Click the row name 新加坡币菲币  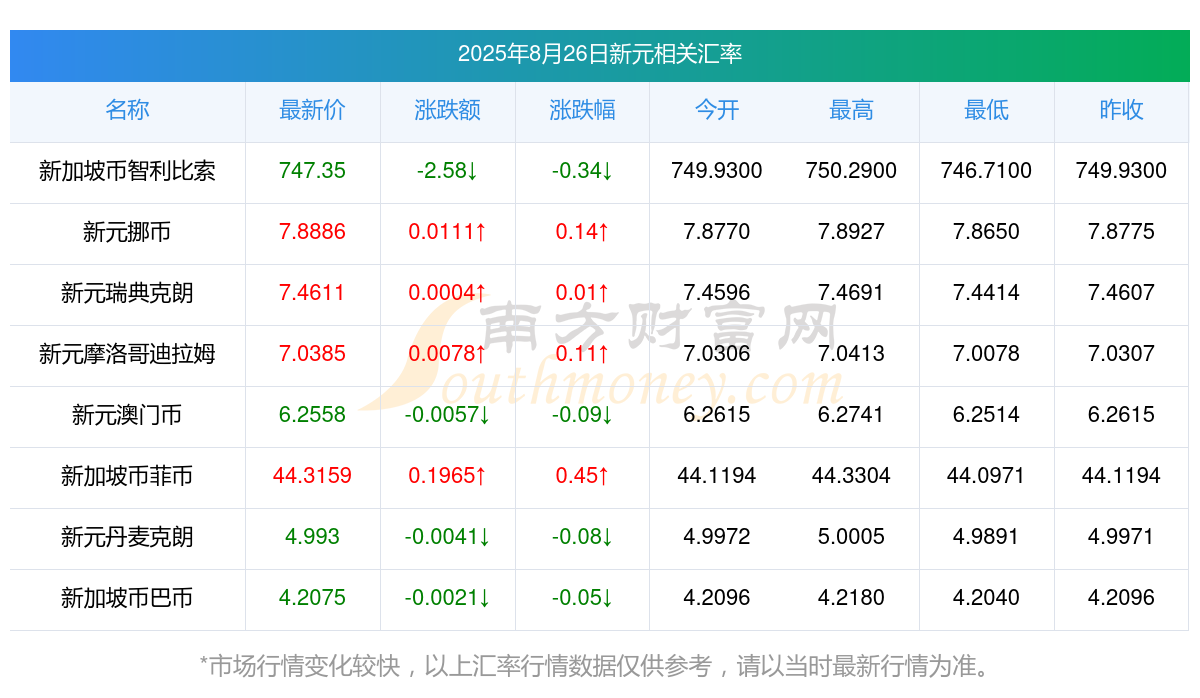pos(127,476)
